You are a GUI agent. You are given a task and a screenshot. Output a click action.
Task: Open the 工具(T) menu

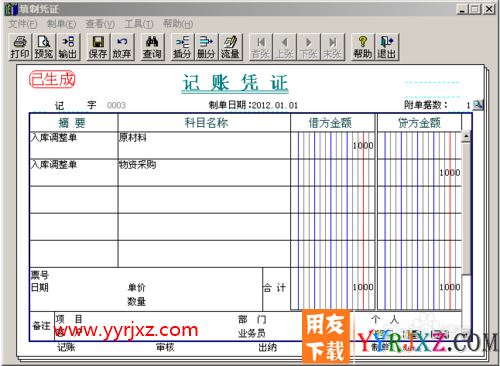point(139,24)
